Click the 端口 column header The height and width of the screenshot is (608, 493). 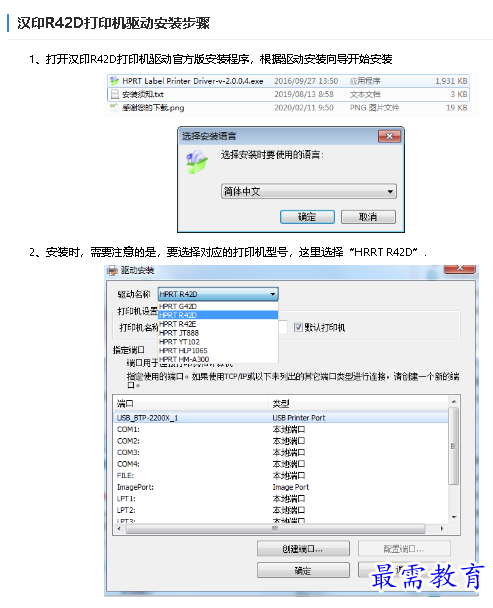click(x=191, y=404)
